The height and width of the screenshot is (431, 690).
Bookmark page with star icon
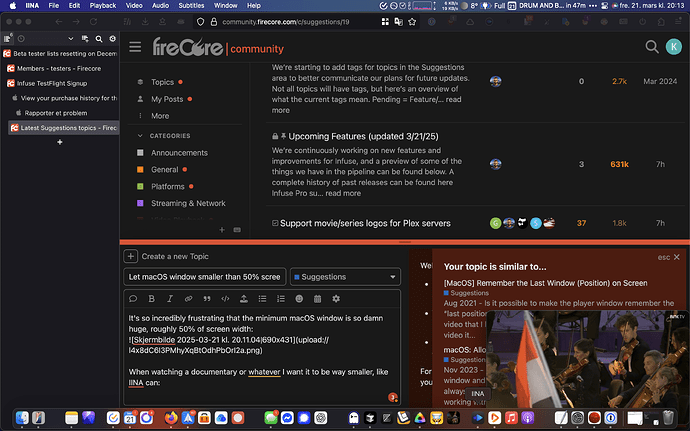[x=412, y=22]
